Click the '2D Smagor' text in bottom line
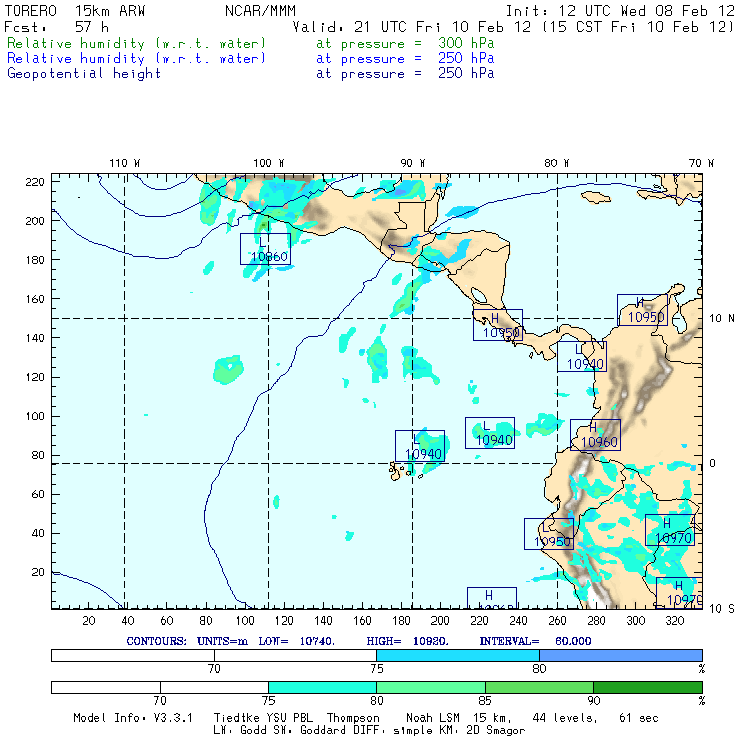Viewport: 740px width, 740px height. coord(496,731)
